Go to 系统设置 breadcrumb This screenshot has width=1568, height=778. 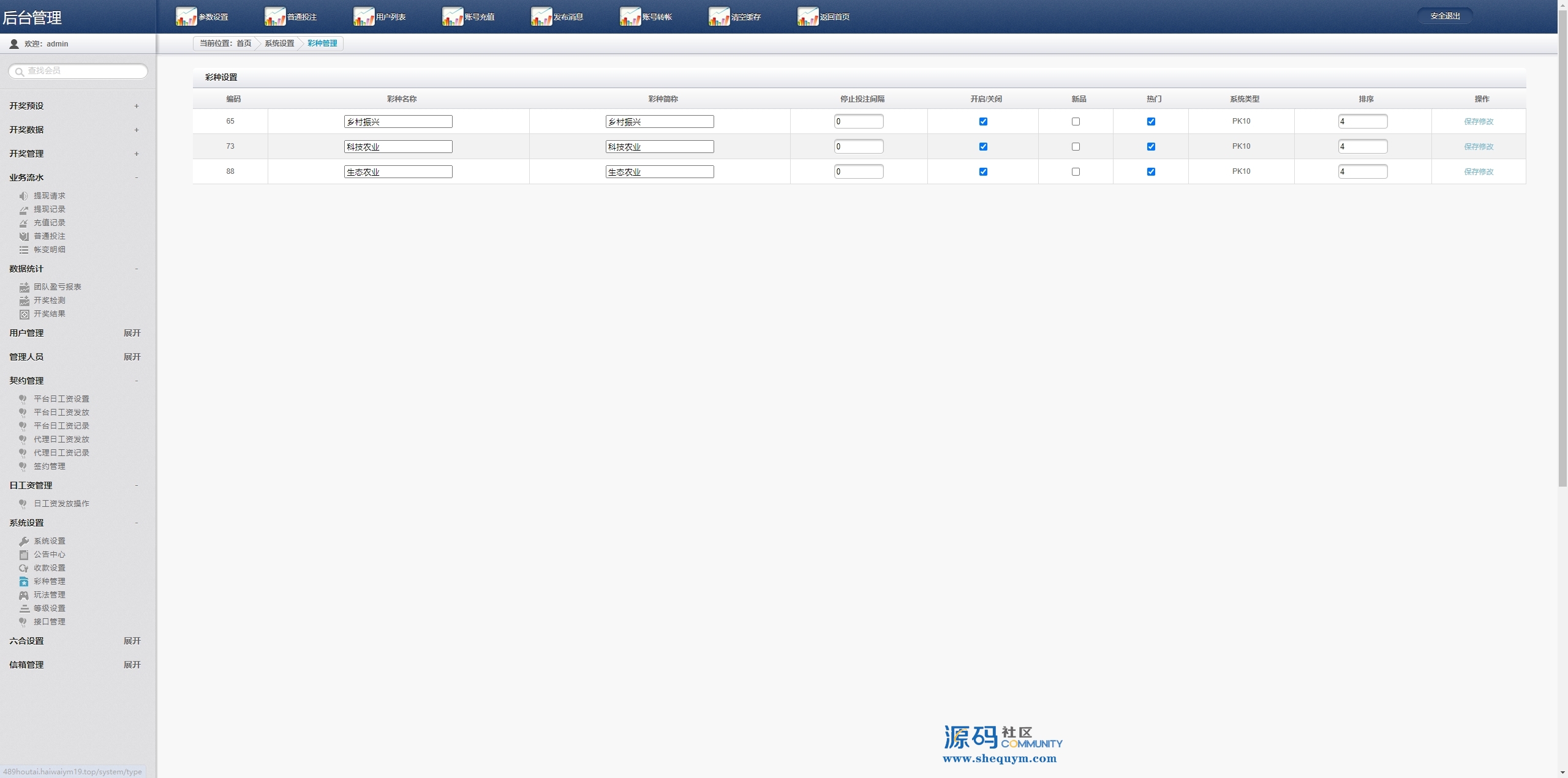click(279, 43)
